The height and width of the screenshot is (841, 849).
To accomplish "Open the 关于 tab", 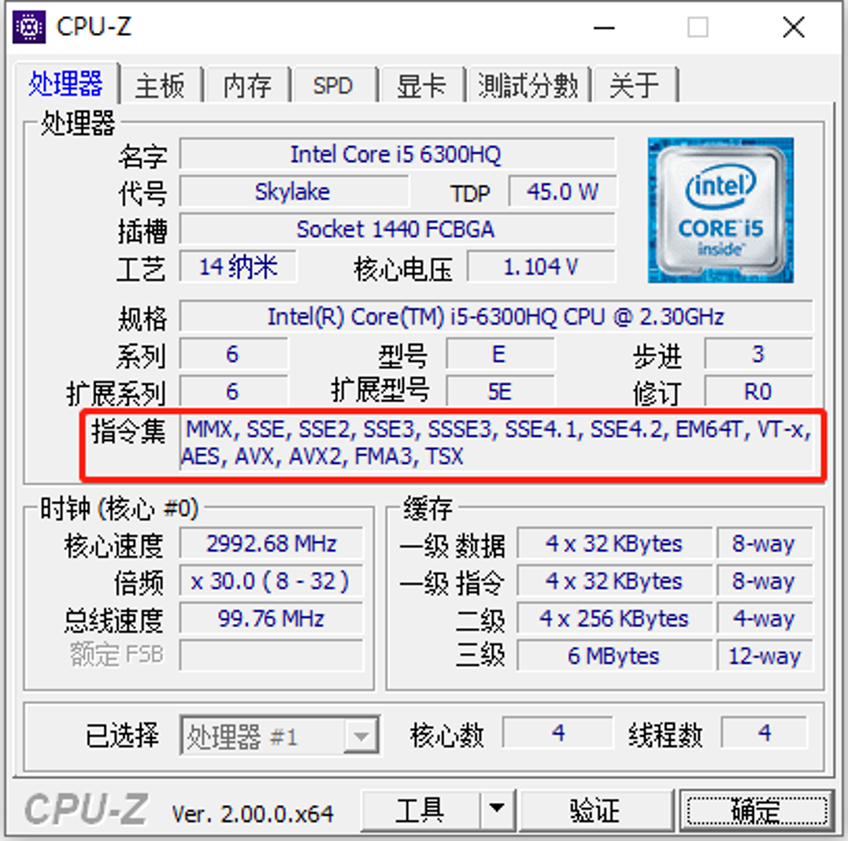I will pyautogui.click(x=635, y=86).
